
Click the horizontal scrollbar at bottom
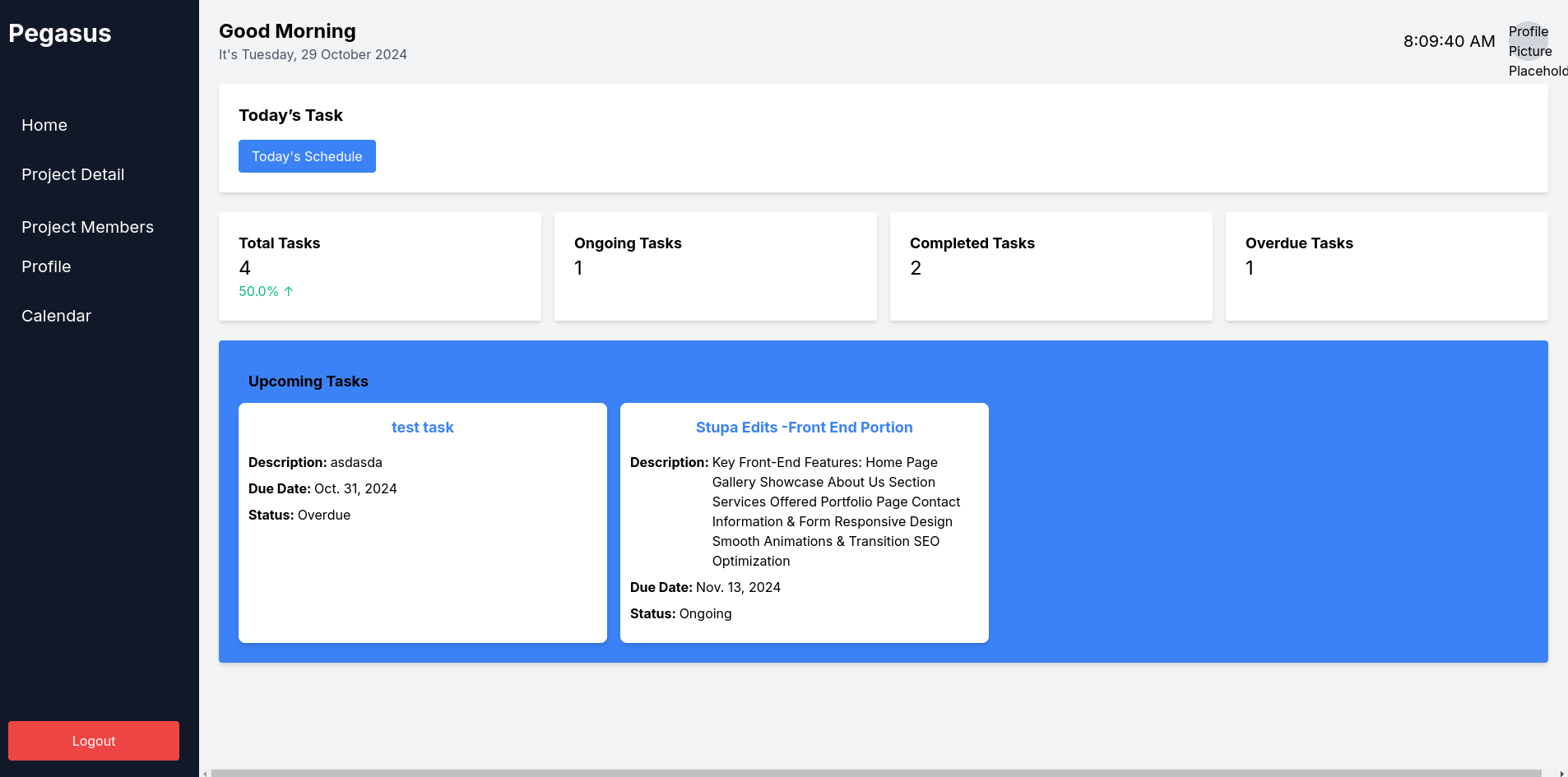[x=875, y=773]
